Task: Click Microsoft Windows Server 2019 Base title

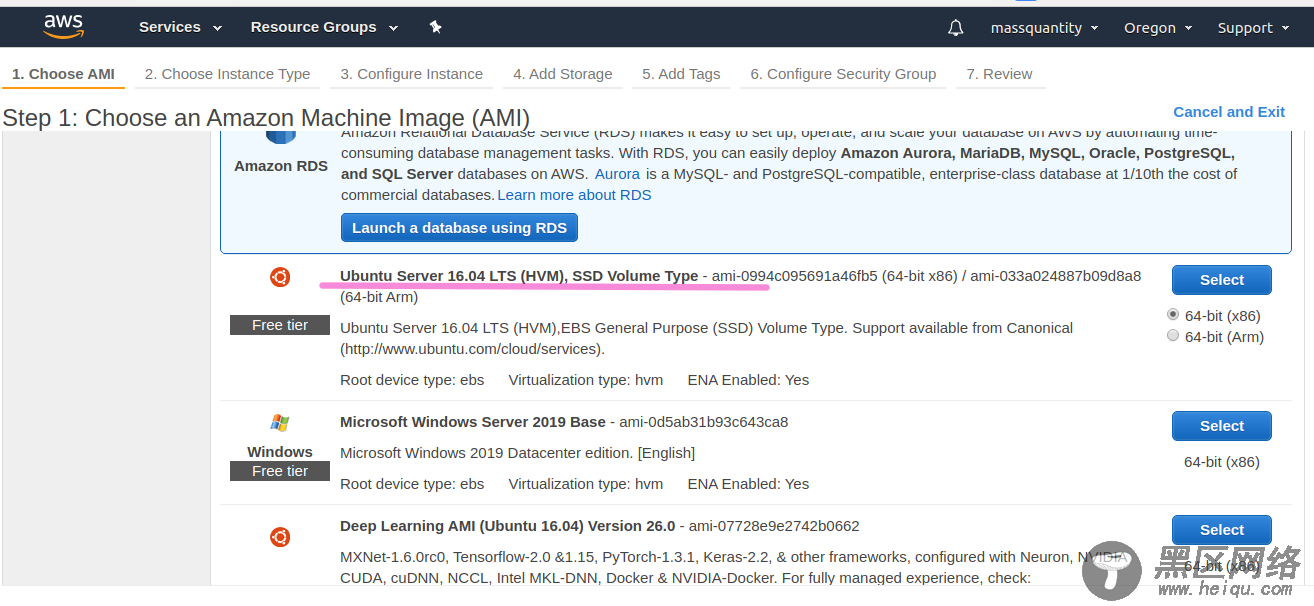Action: 473,422
